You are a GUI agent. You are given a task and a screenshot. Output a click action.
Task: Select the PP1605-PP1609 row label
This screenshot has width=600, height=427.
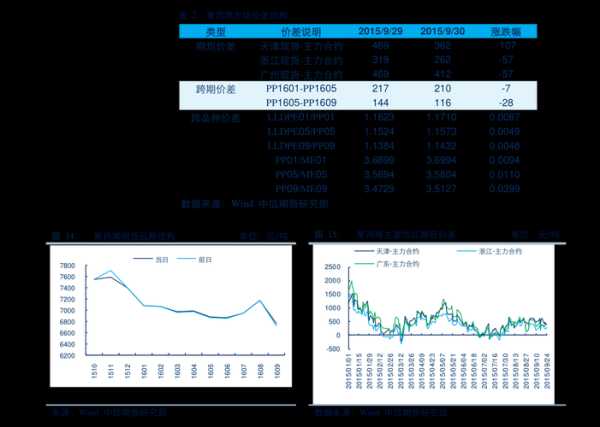(300, 103)
